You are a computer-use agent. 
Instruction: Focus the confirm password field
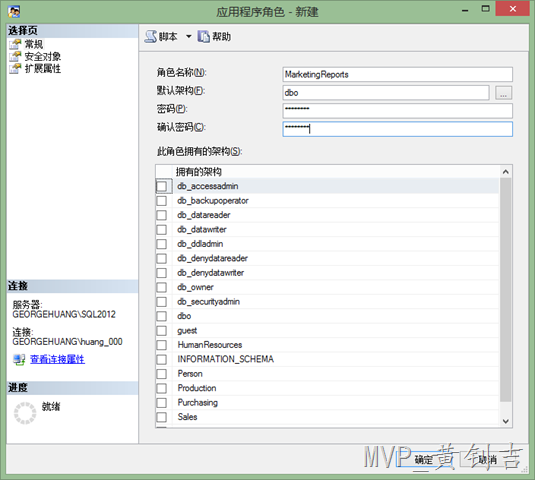click(x=397, y=129)
